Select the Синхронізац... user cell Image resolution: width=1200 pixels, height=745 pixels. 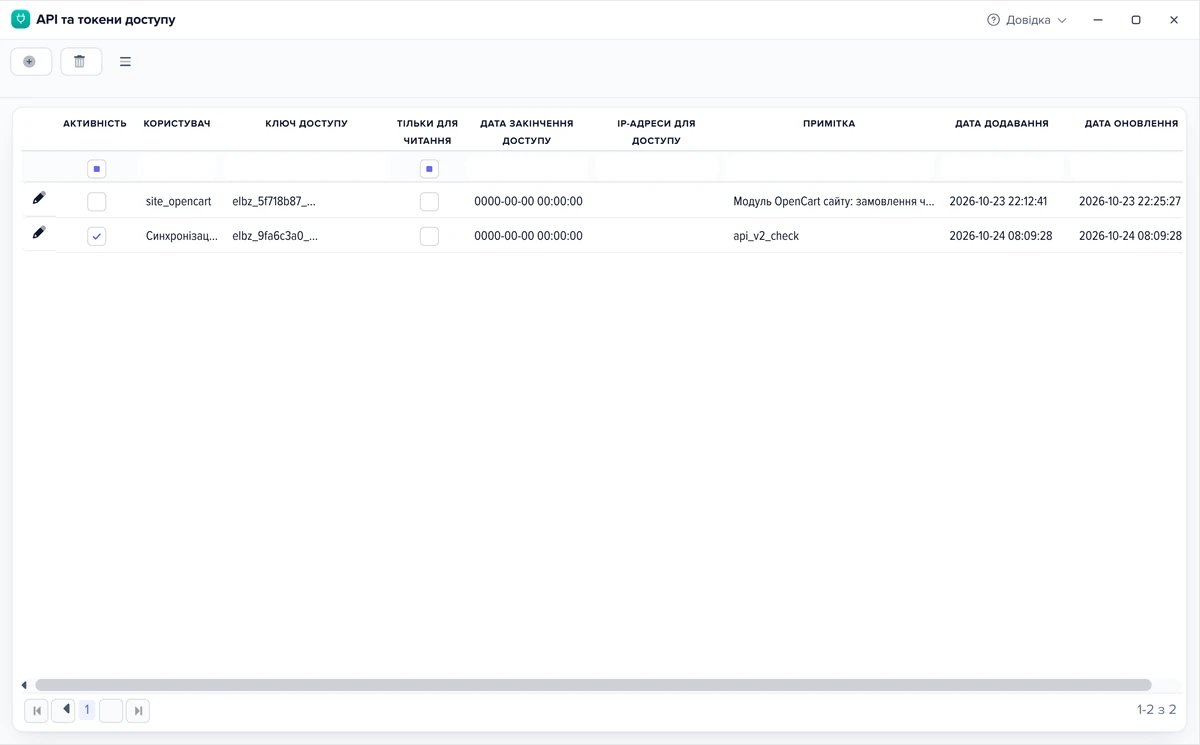tap(182, 236)
